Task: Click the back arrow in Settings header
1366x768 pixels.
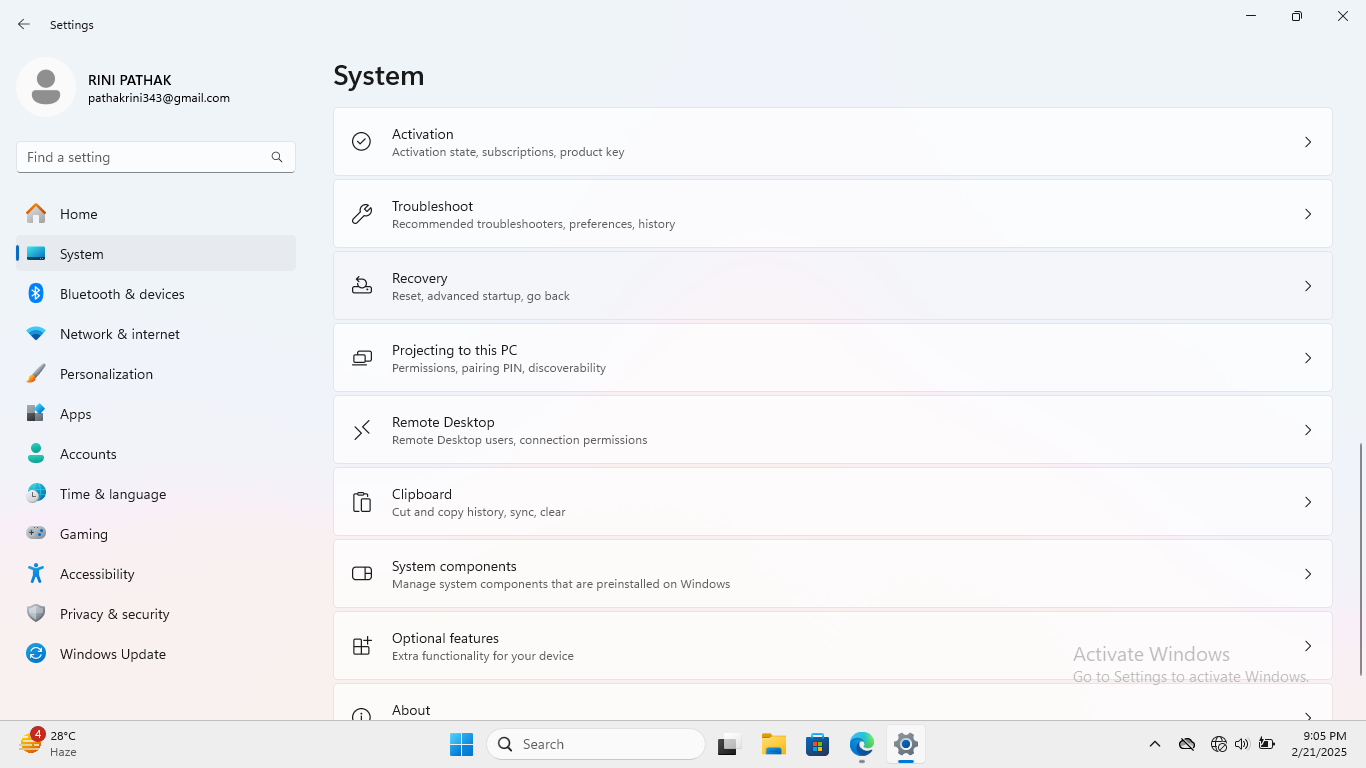Action: pos(24,24)
